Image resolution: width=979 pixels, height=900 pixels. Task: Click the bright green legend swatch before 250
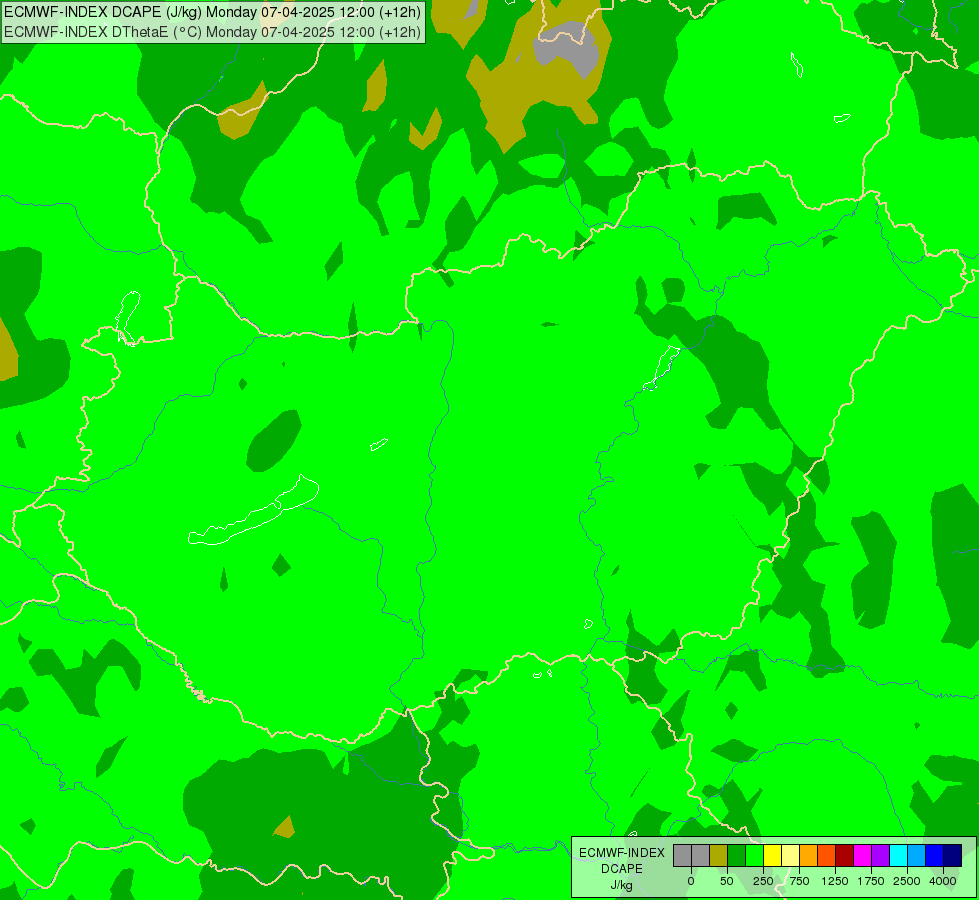coord(754,856)
